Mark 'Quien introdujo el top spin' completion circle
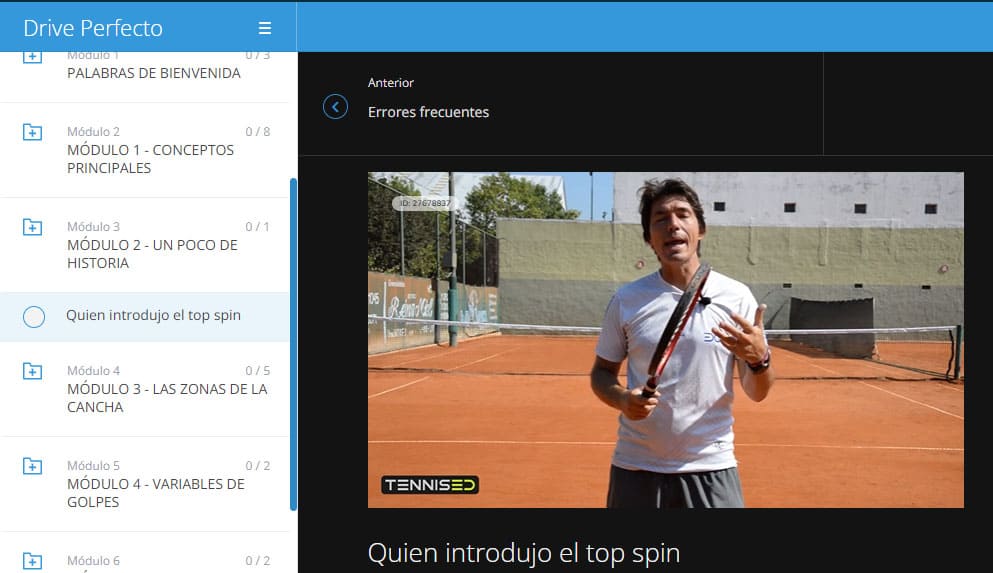This screenshot has height=573, width=993. (x=34, y=317)
